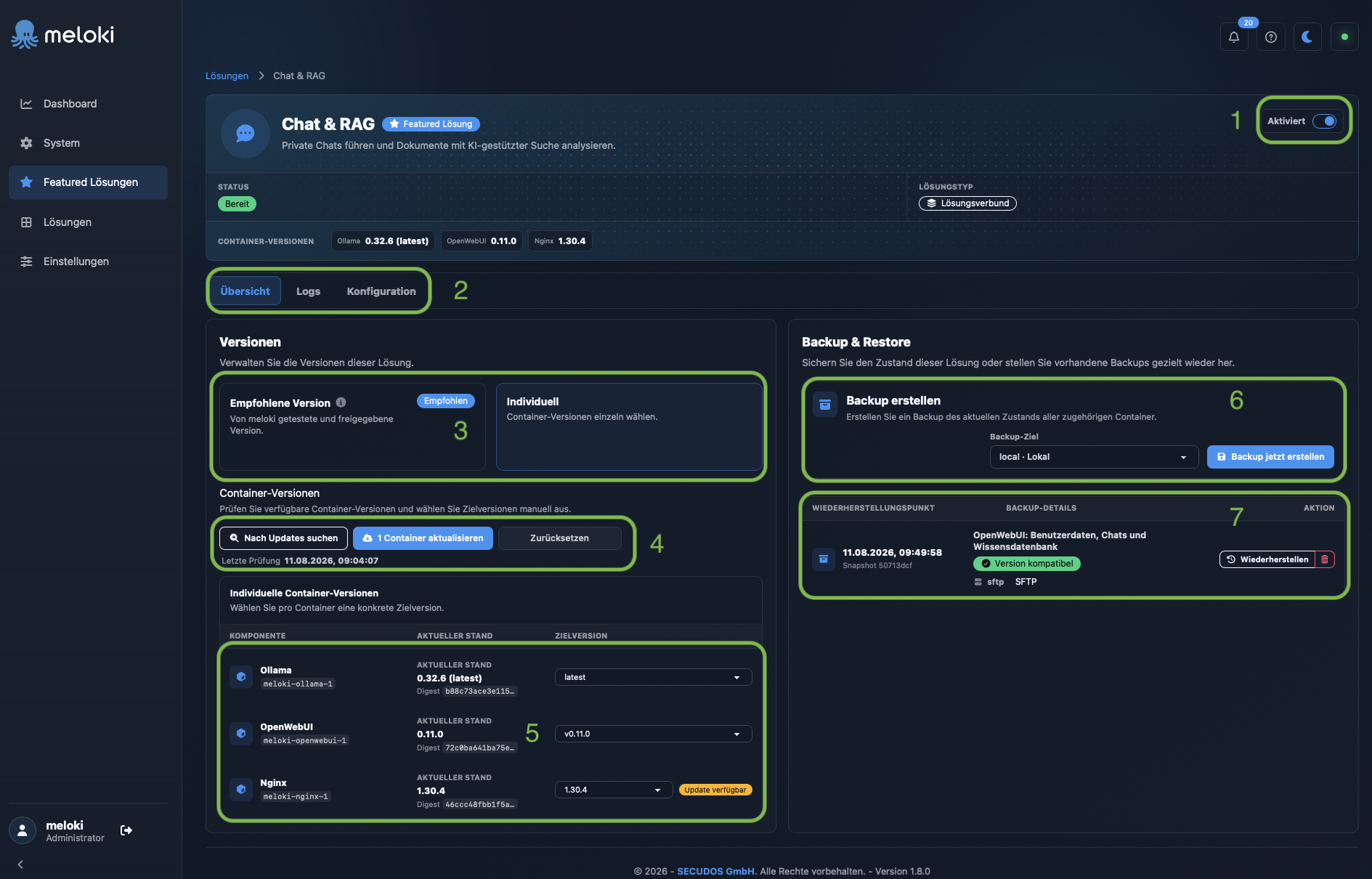This screenshot has width=1372, height=879.
Task: Click the Featured Lösung badge
Action: click(x=431, y=124)
